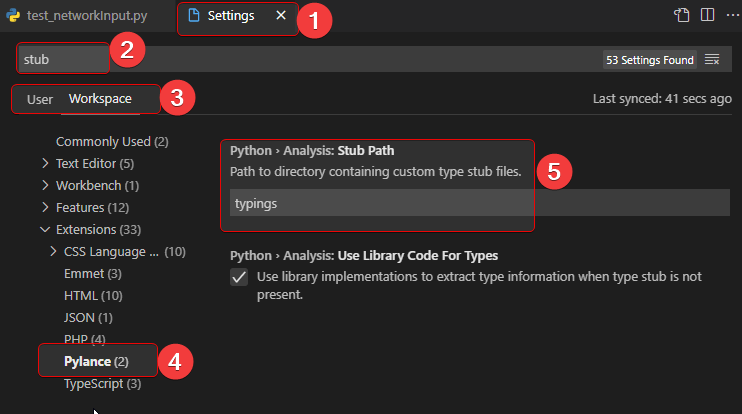Select TypeScript (3) extension category

pos(103,384)
